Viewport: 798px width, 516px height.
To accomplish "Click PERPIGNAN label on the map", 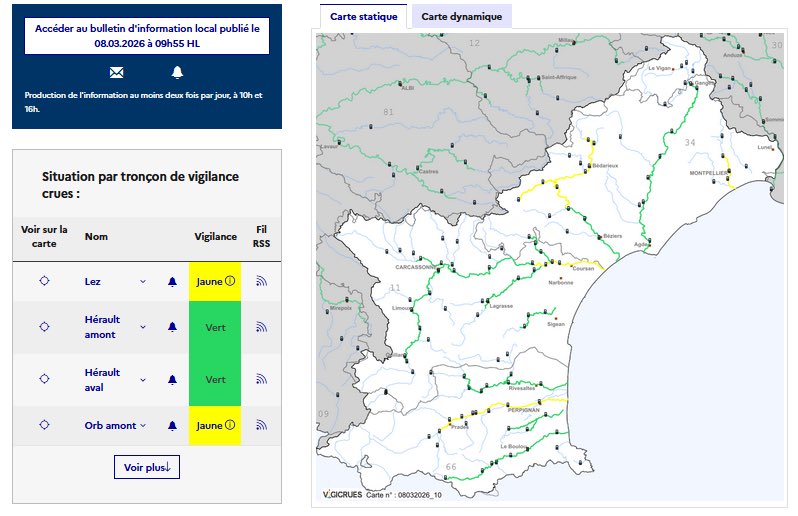I will click(524, 410).
